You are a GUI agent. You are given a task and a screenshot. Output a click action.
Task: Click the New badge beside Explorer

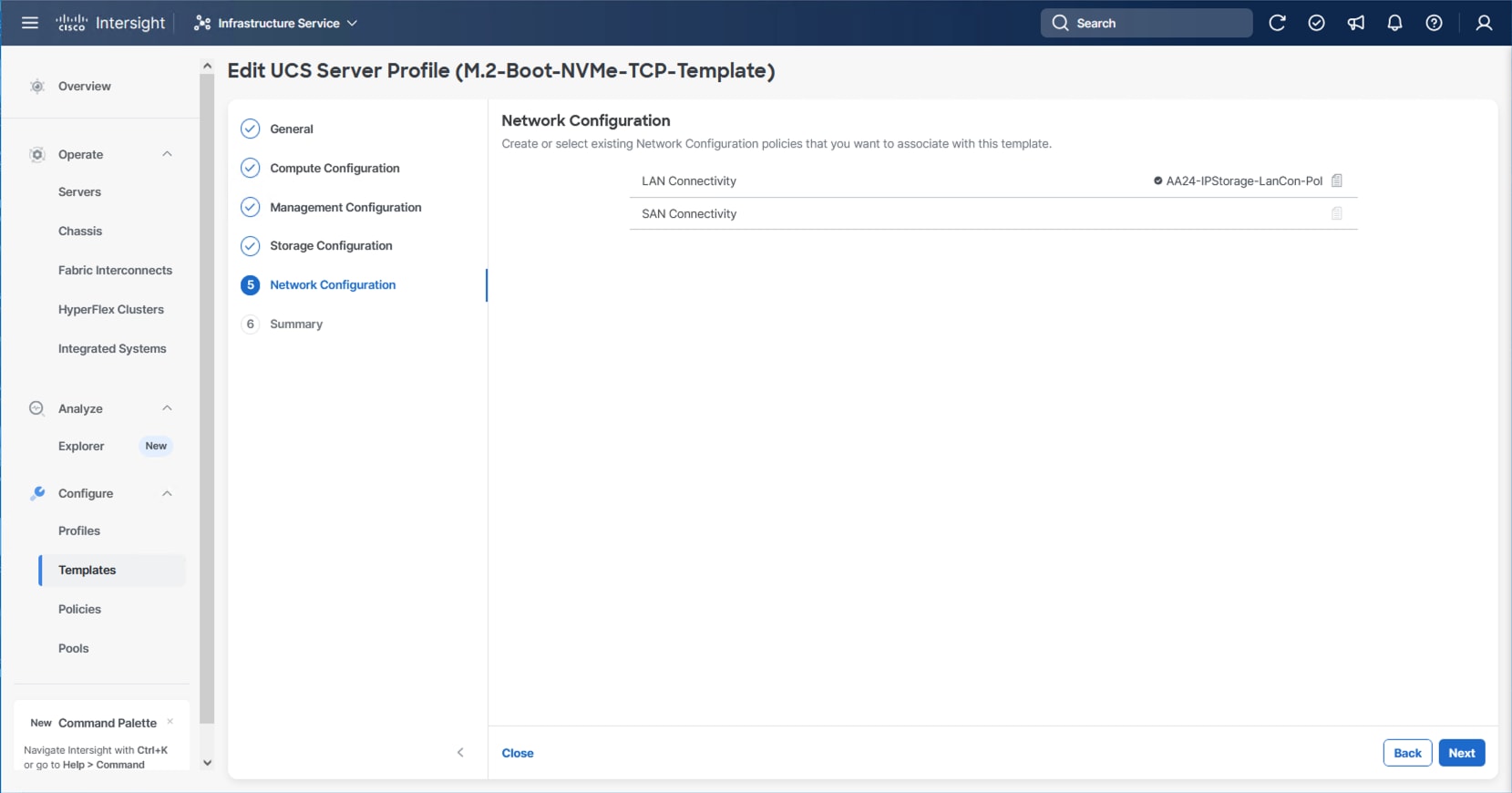(156, 447)
